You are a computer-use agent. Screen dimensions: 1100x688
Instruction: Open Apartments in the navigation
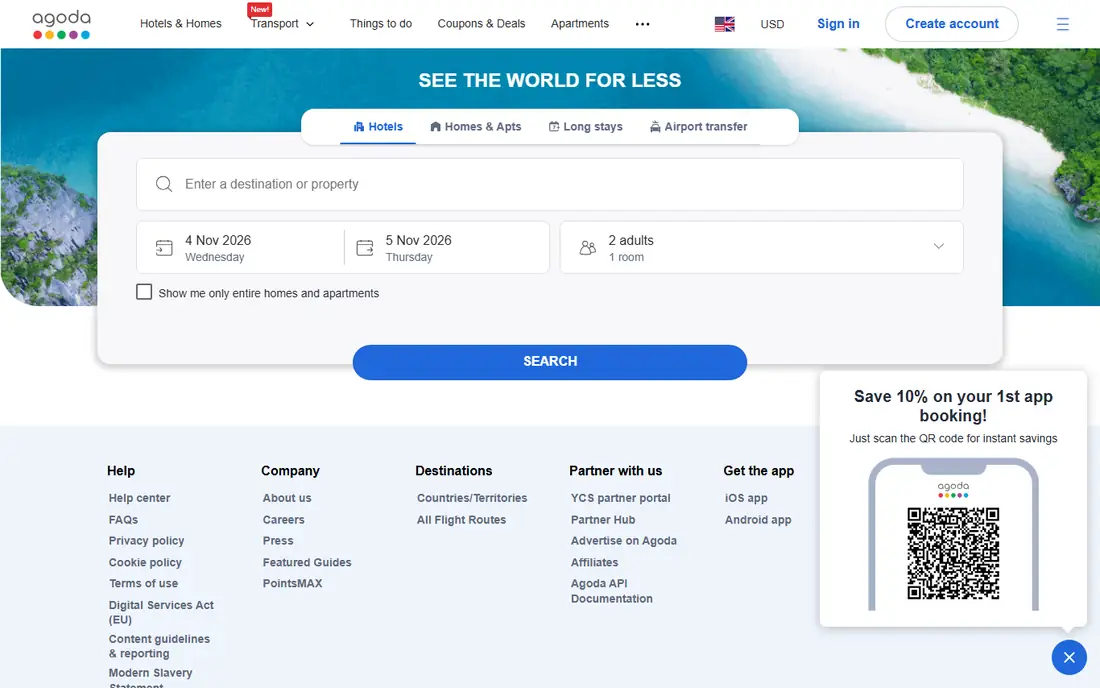coord(579,24)
